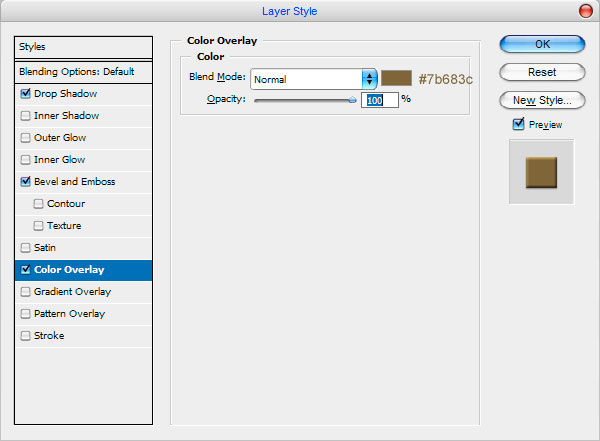
Task: Uncheck the Bevel and Emboss checkbox
Action: (25, 181)
